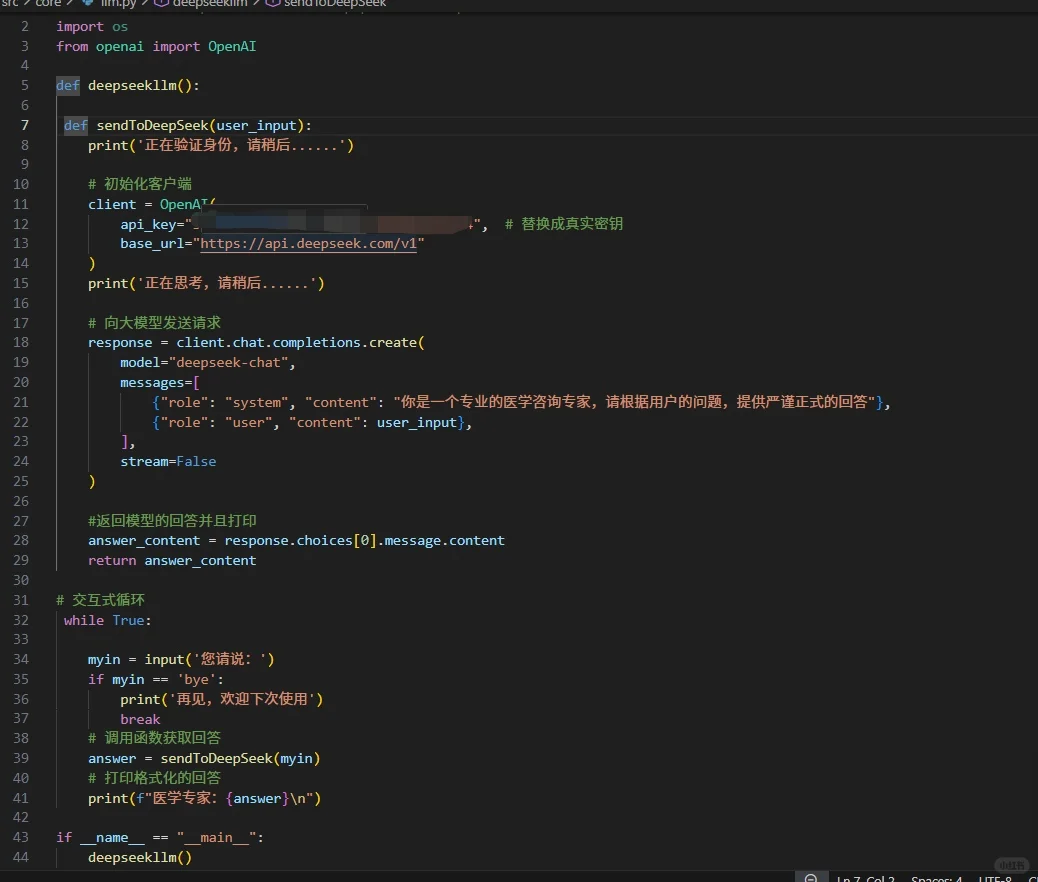The image size is (1038, 882).
Task: Click the "deepseek-chat" model string
Action: (x=232, y=362)
